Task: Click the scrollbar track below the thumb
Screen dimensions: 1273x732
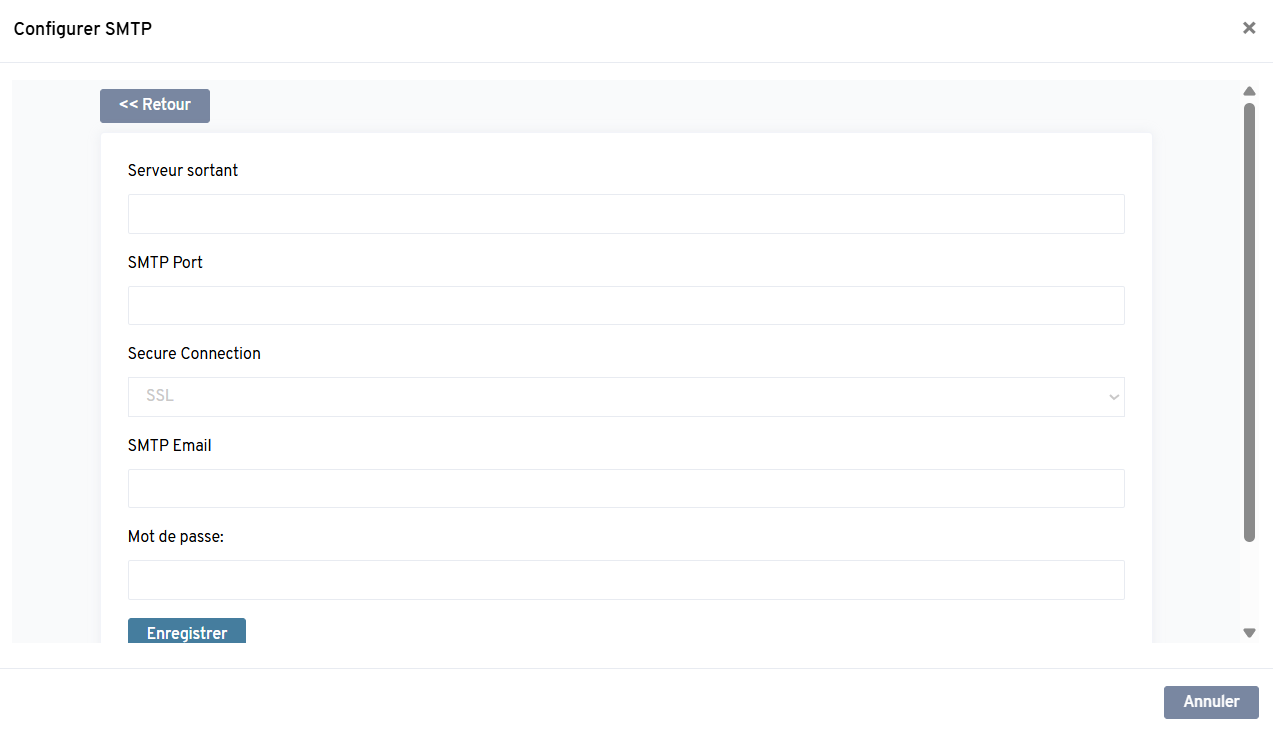Action: pos(1249,585)
